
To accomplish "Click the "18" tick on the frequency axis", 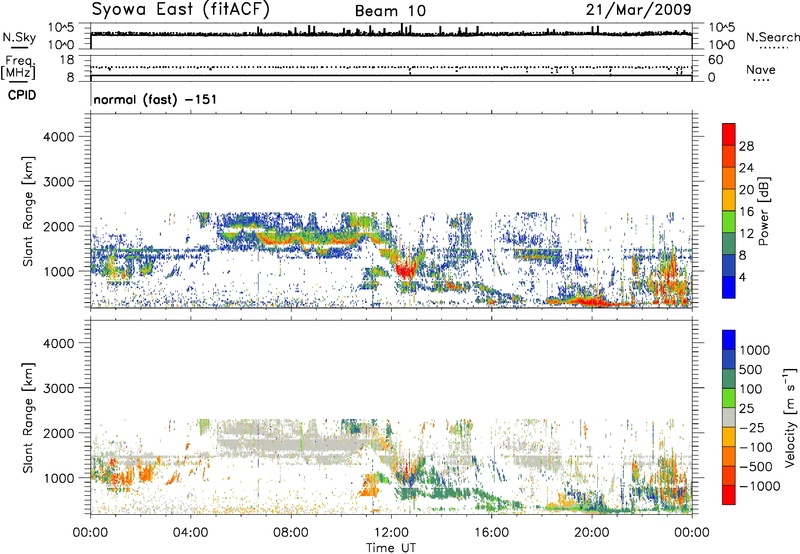I will pos(67,60).
